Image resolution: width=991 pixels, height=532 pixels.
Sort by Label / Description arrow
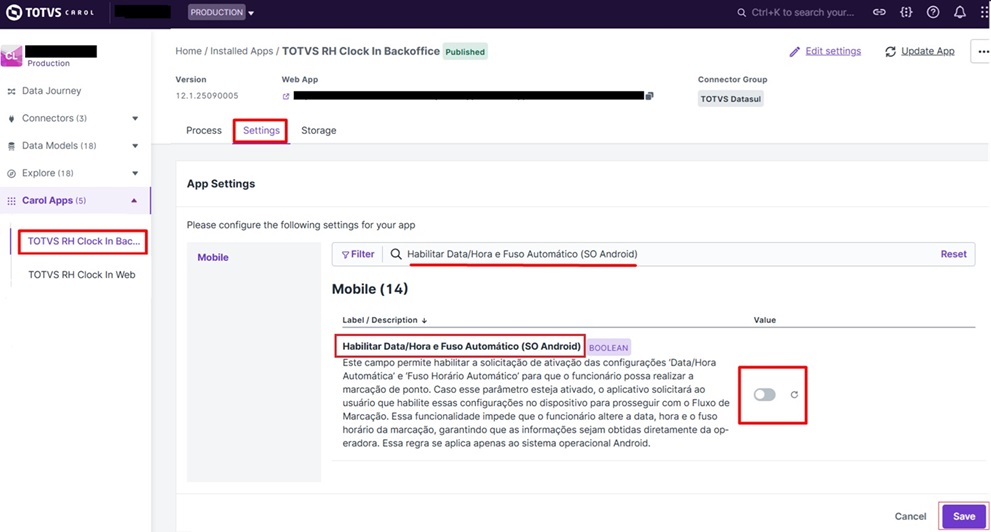[x=424, y=320]
